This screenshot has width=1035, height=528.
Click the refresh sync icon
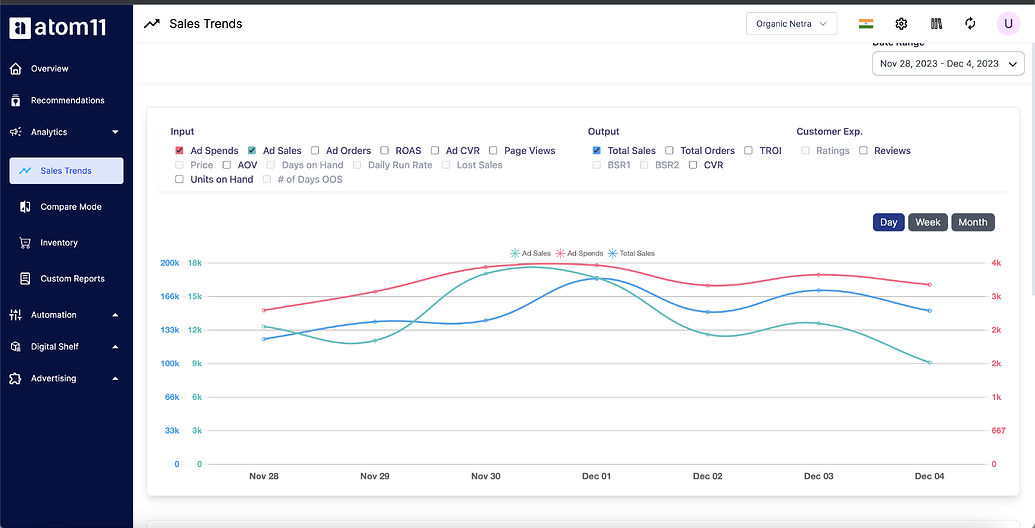click(x=970, y=24)
